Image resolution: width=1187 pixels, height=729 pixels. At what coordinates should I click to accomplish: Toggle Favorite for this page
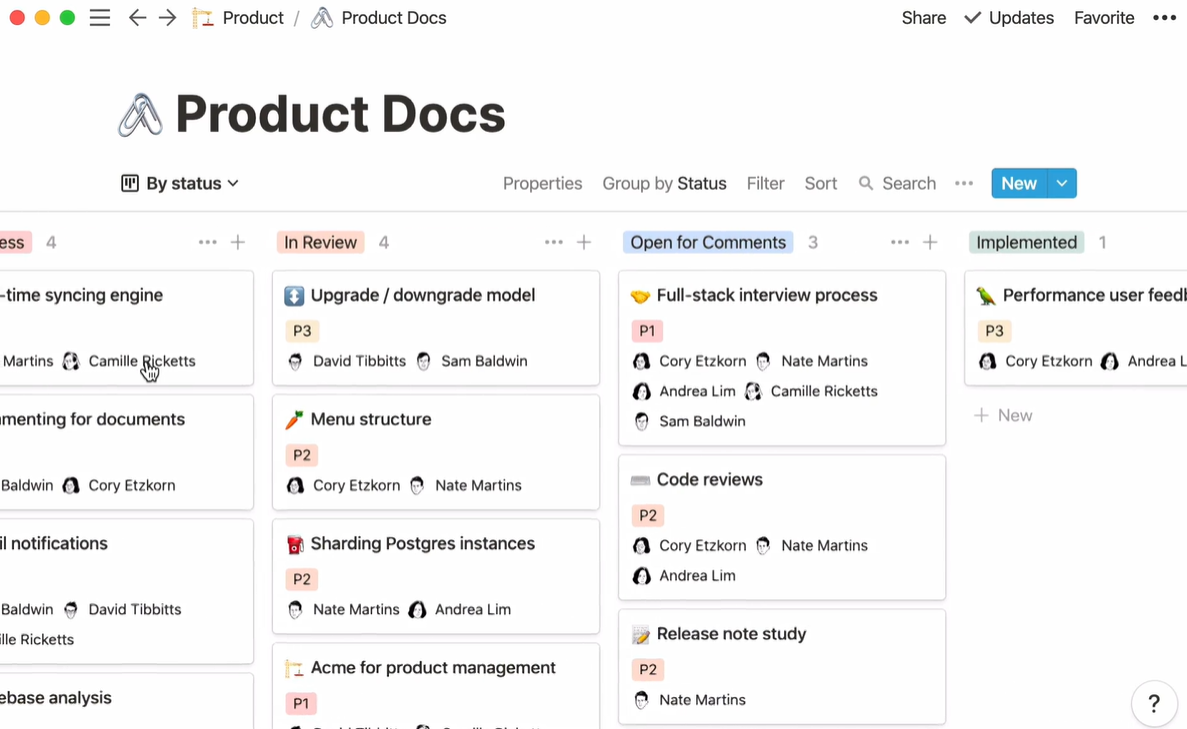pyautogui.click(x=1103, y=18)
